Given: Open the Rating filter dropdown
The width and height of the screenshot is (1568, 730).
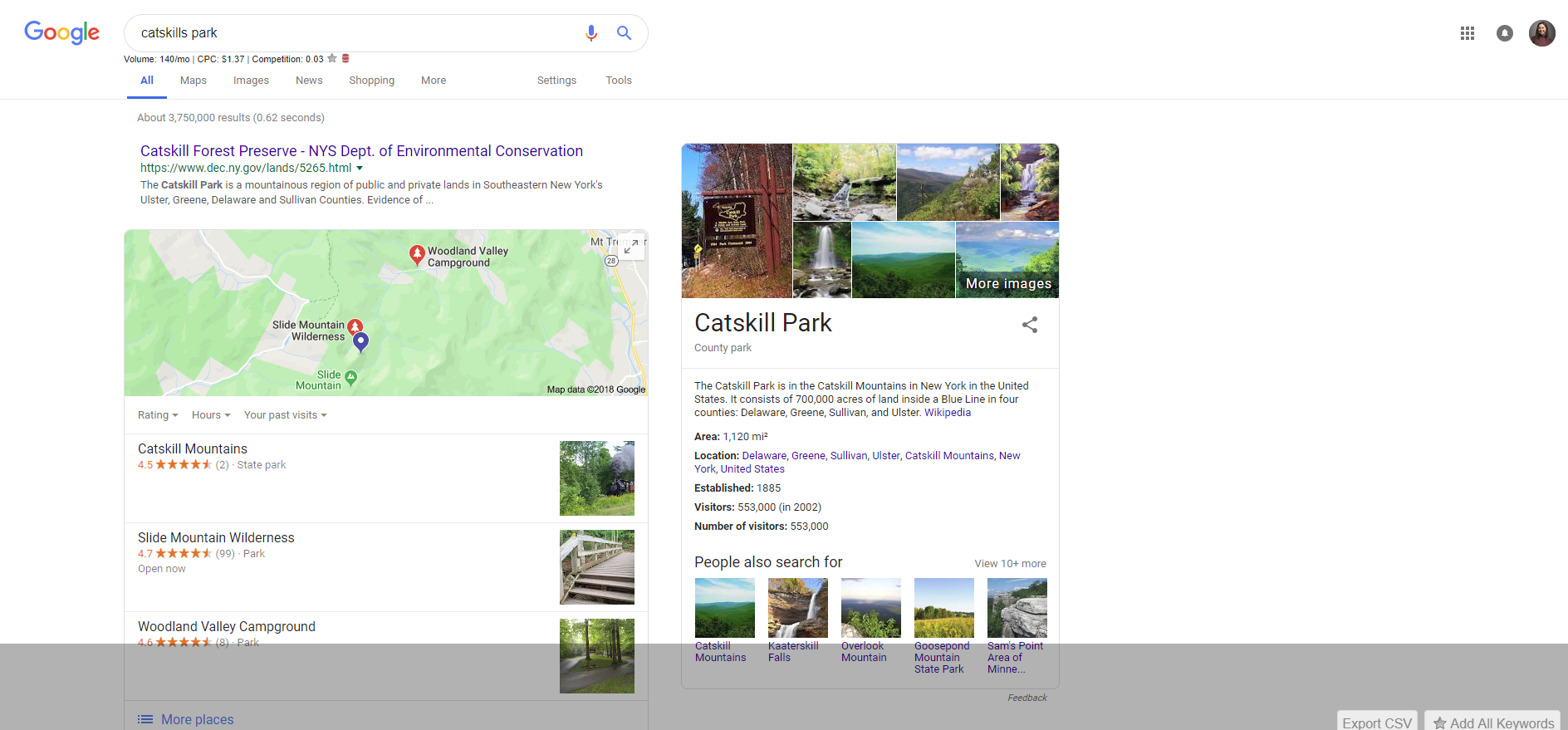Looking at the screenshot, I should tap(158, 415).
